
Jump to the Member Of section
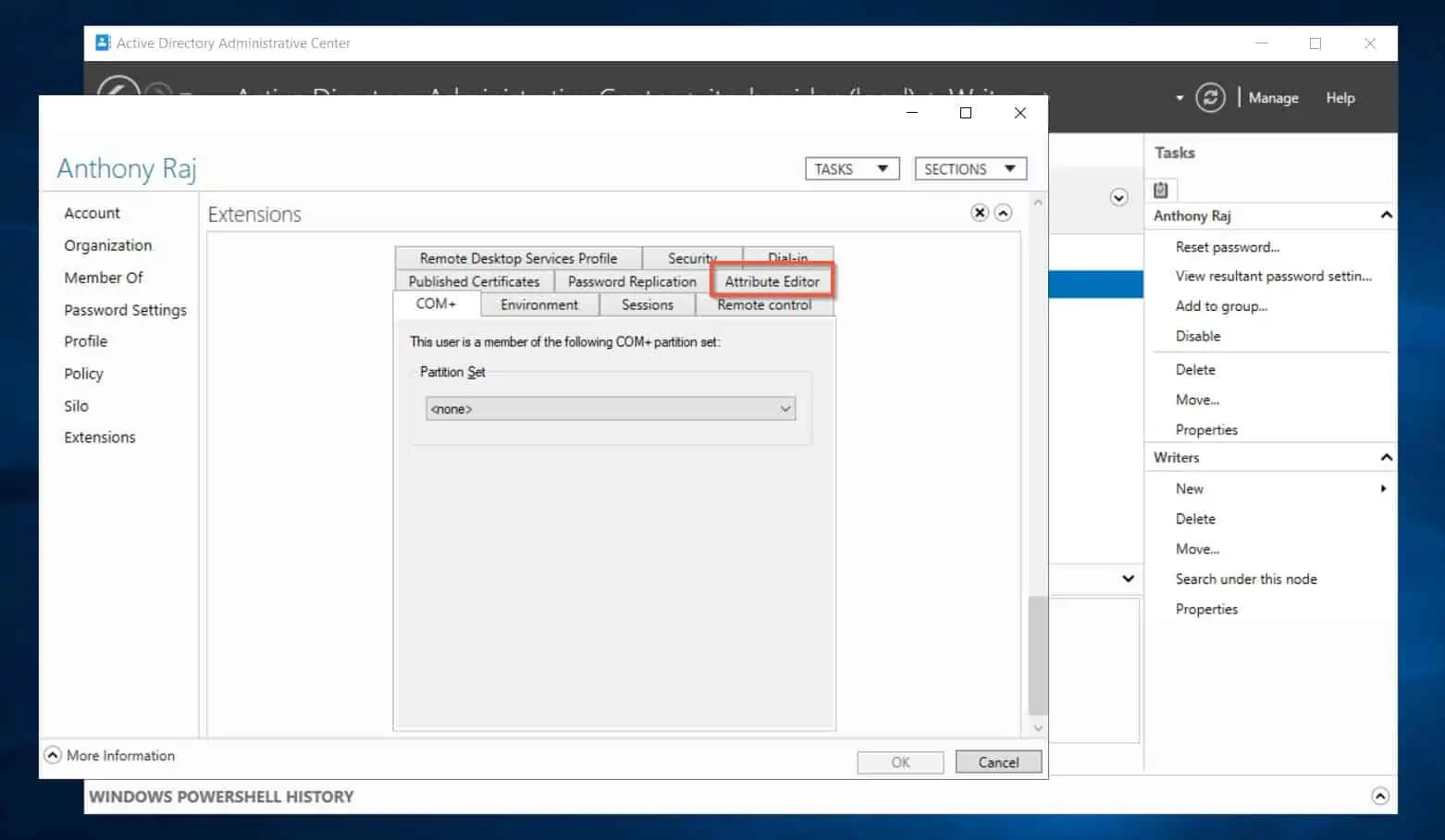(x=104, y=278)
